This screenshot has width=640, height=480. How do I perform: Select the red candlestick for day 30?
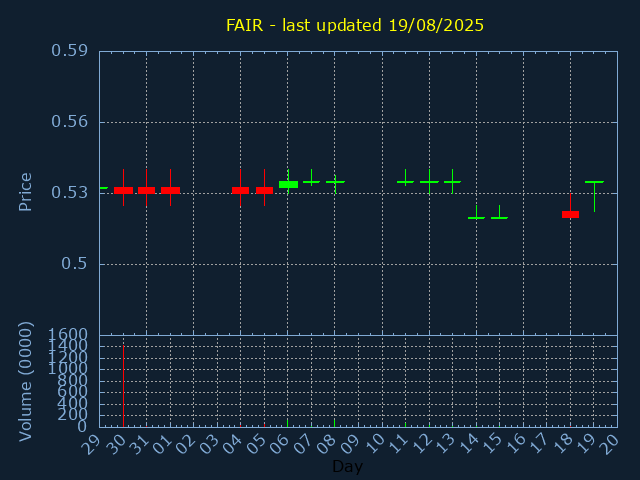pos(123,190)
